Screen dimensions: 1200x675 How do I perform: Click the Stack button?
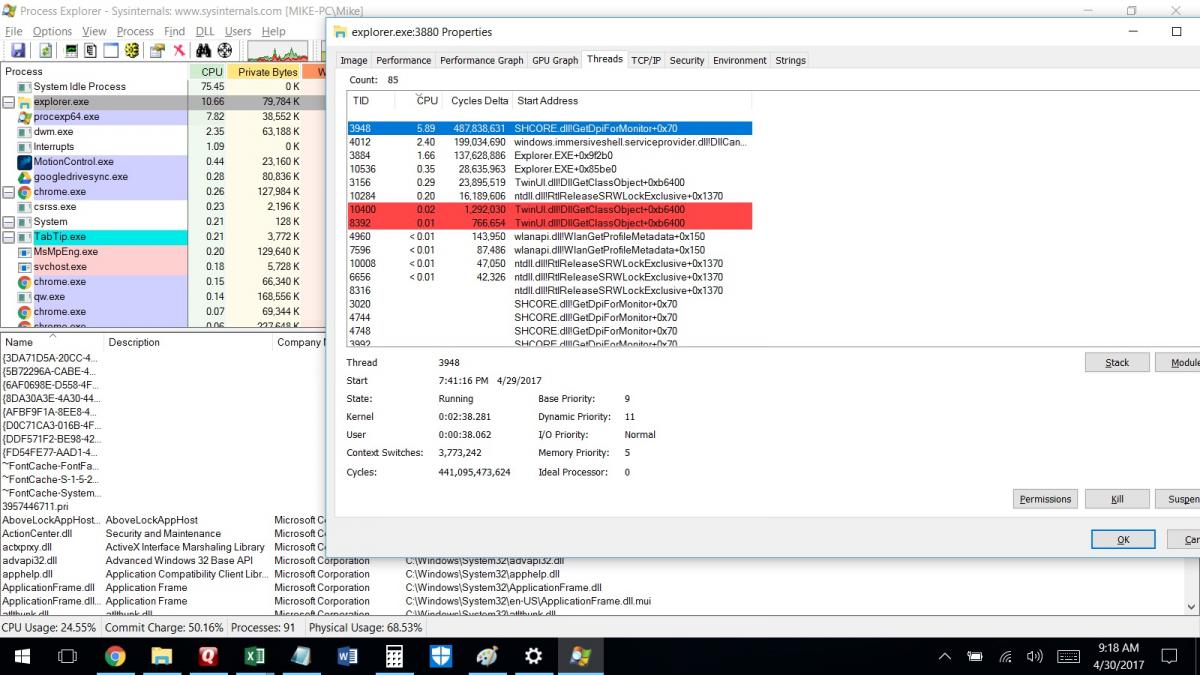tap(1117, 362)
